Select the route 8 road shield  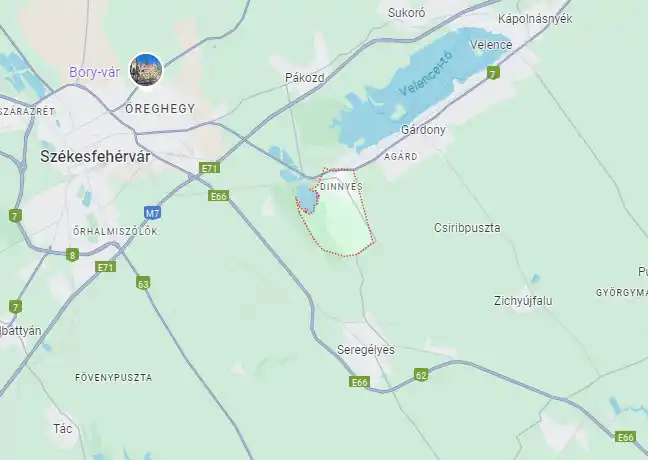point(72,255)
